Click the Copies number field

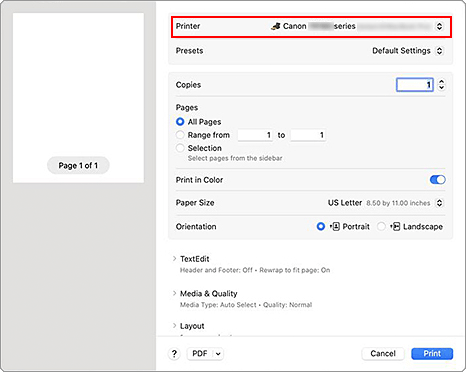click(x=415, y=85)
